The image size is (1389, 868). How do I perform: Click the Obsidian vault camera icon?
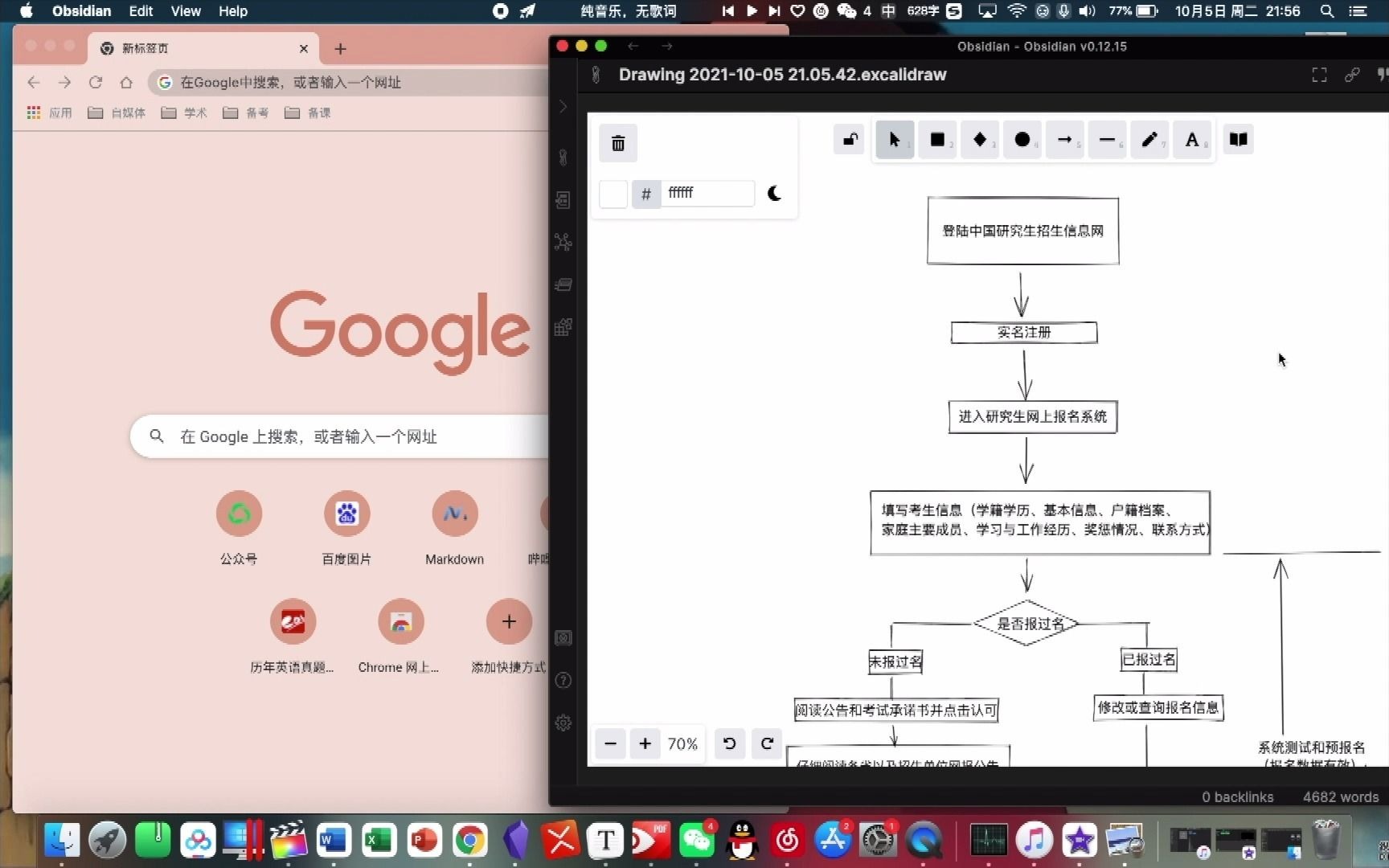(563, 638)
